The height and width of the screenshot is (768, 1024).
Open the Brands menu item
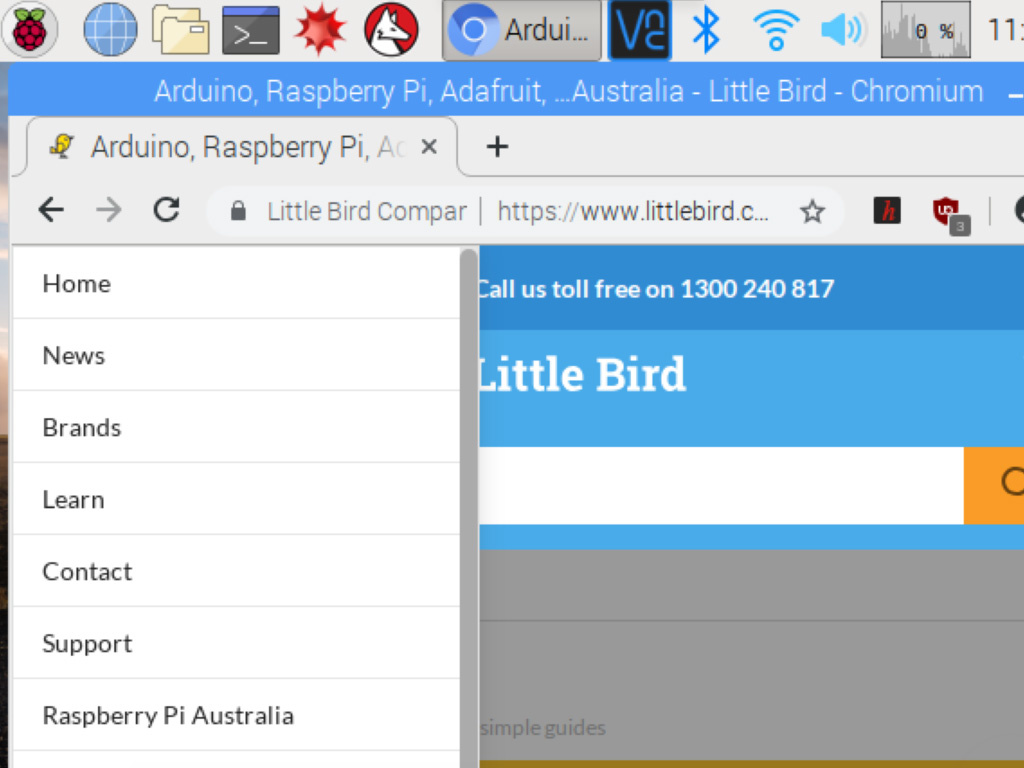tap(236, 427)
